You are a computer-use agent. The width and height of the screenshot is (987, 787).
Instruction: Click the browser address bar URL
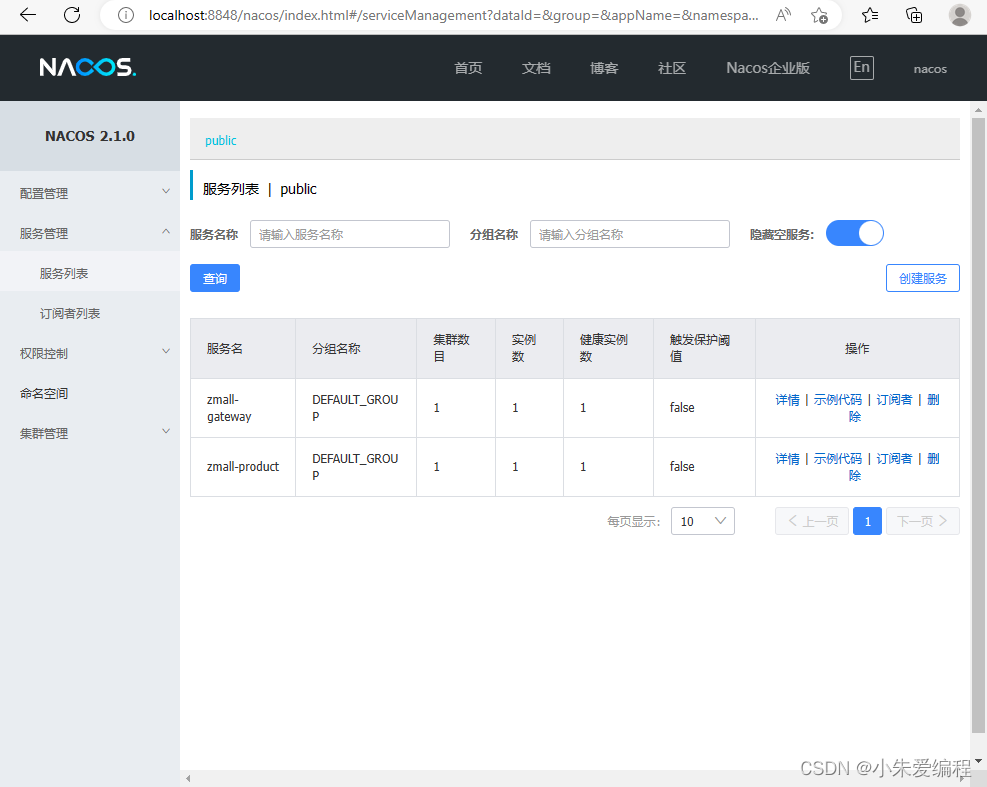(x=453, y=15)
